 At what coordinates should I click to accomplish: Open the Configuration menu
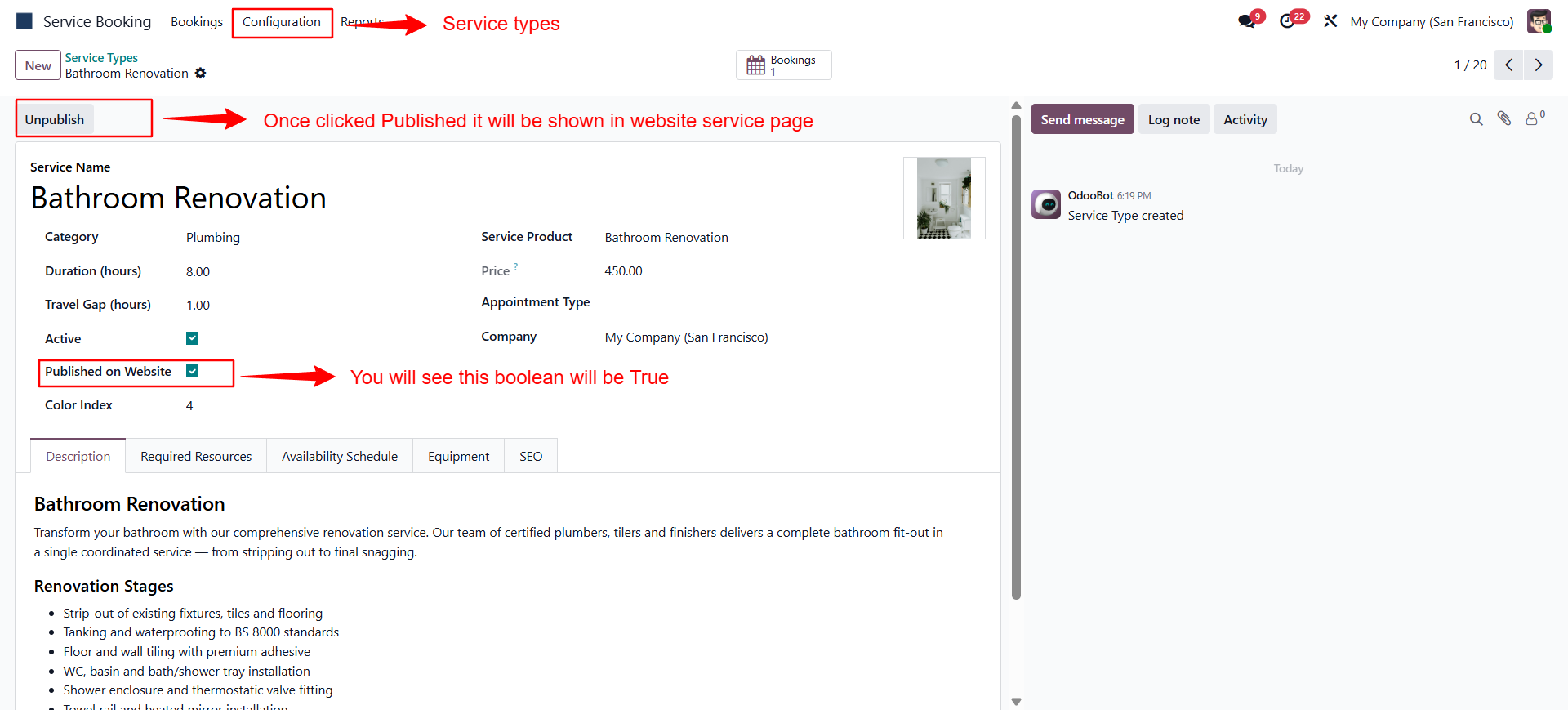coord(282,22)
